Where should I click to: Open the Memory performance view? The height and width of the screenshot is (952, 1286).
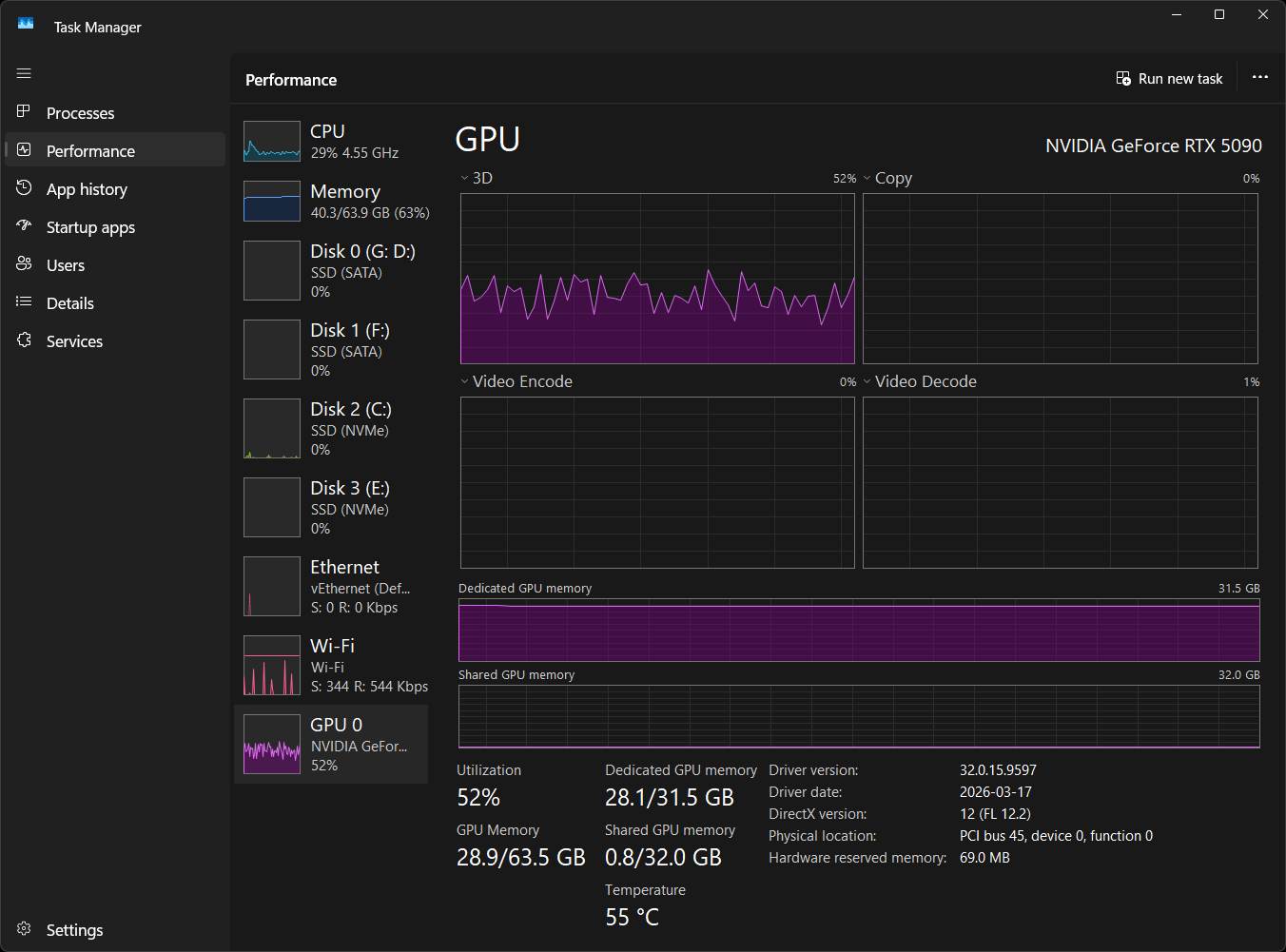tap(331, 202)
